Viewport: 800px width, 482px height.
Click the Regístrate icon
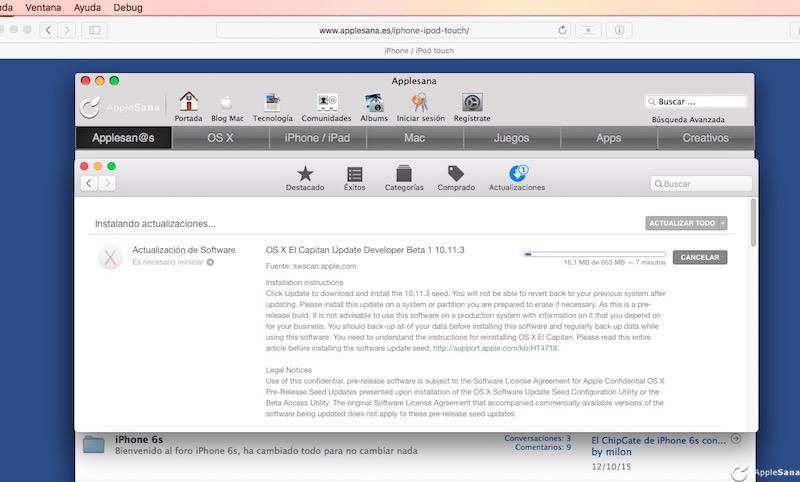(x=472, y=103)
